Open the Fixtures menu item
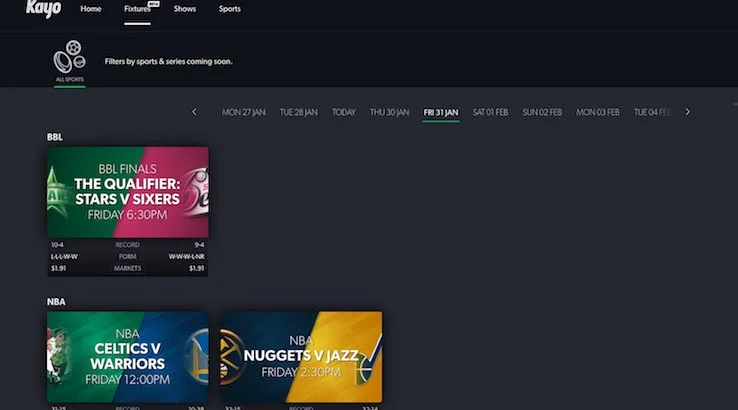 (137, 9)
